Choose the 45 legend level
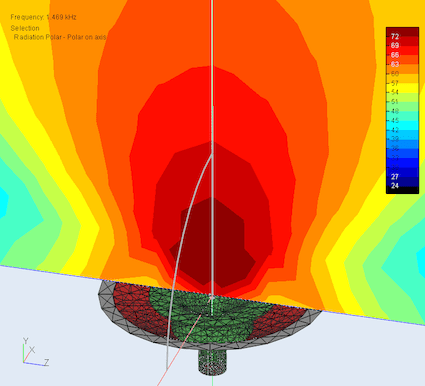Image resolution: width=425 pixels, height=386 pixels. [x=395, y=120]
